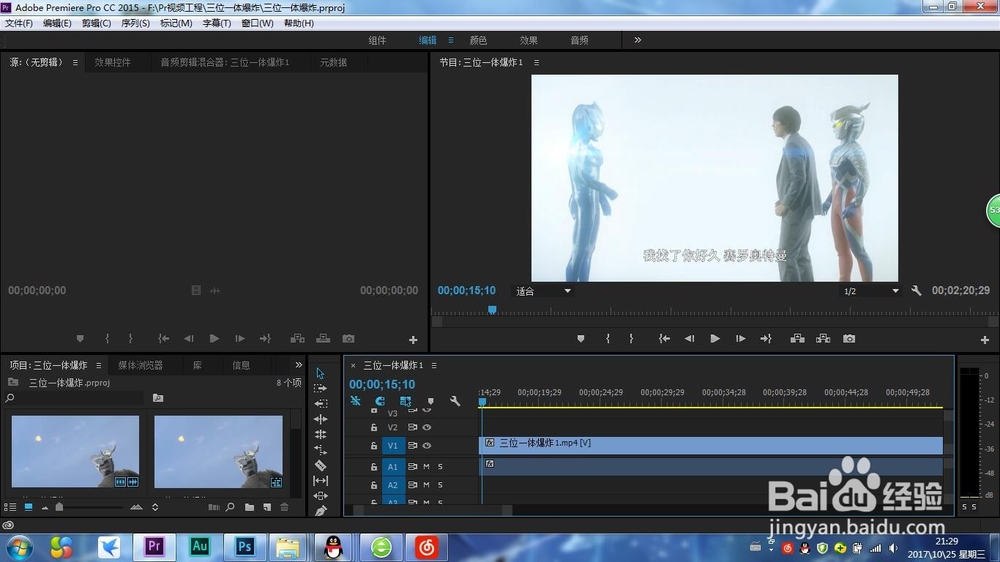Viewport: 1000px width, 562px height.
Task: Click Extract button in Program monitor
Action: coord(823,339)
